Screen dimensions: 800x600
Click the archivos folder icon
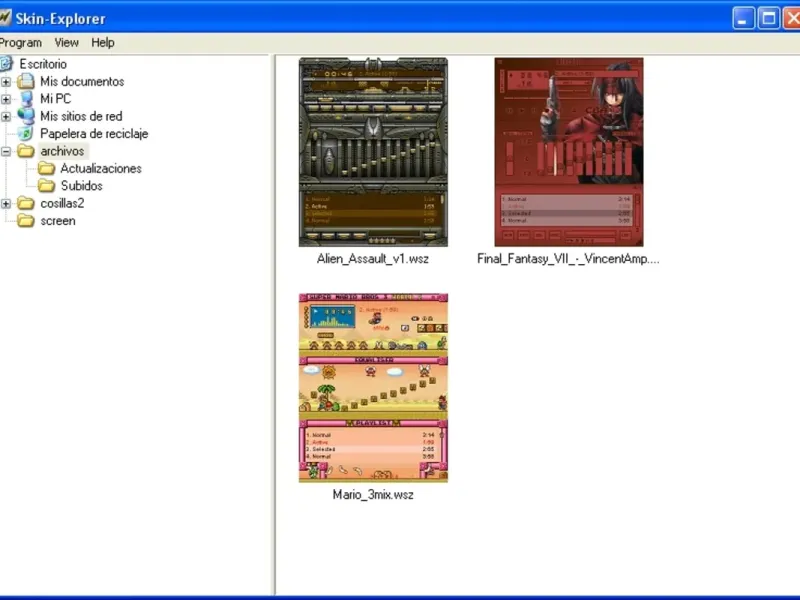26,151
